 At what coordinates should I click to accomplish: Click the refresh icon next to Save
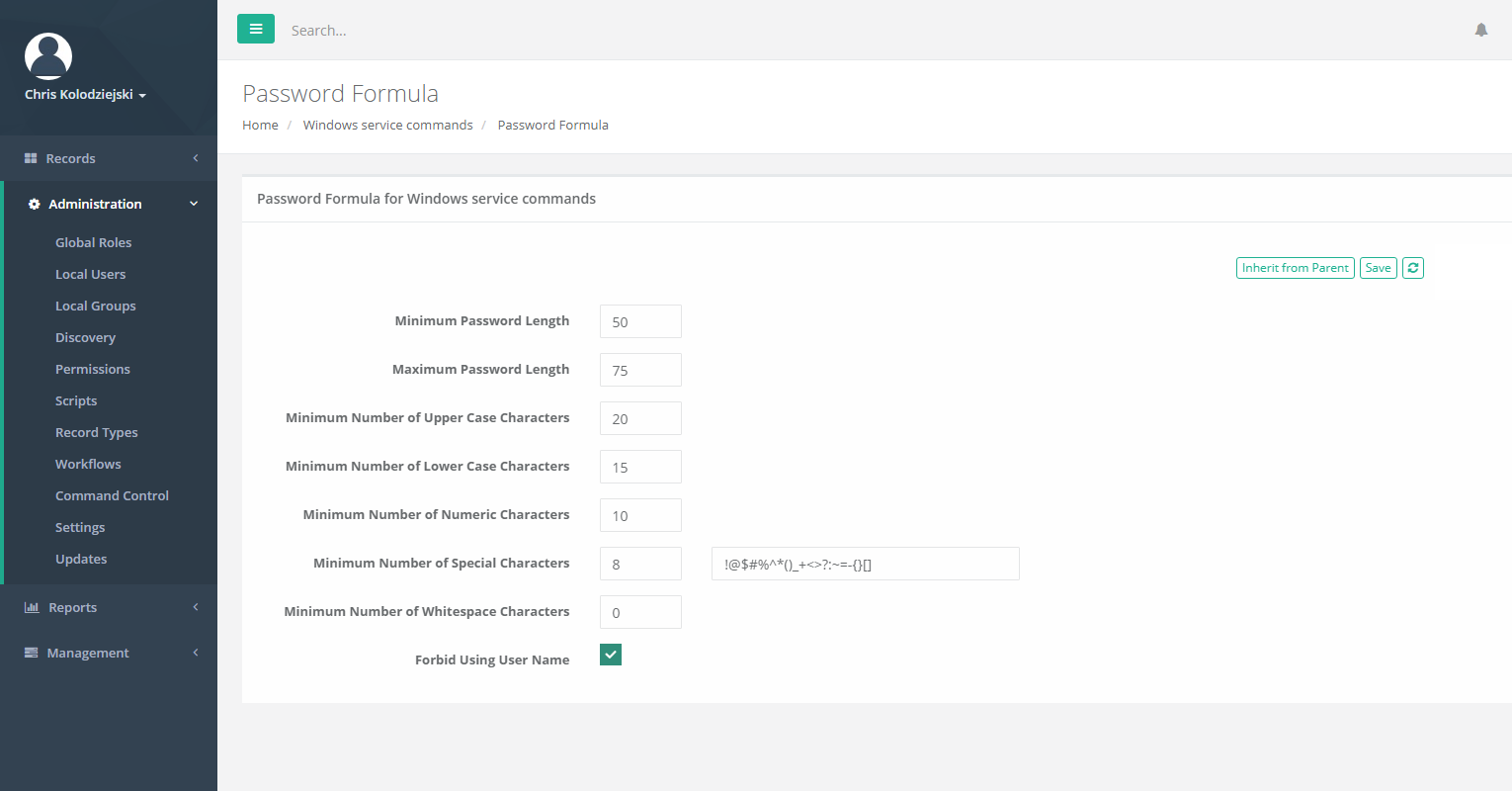click(1413, 268)
